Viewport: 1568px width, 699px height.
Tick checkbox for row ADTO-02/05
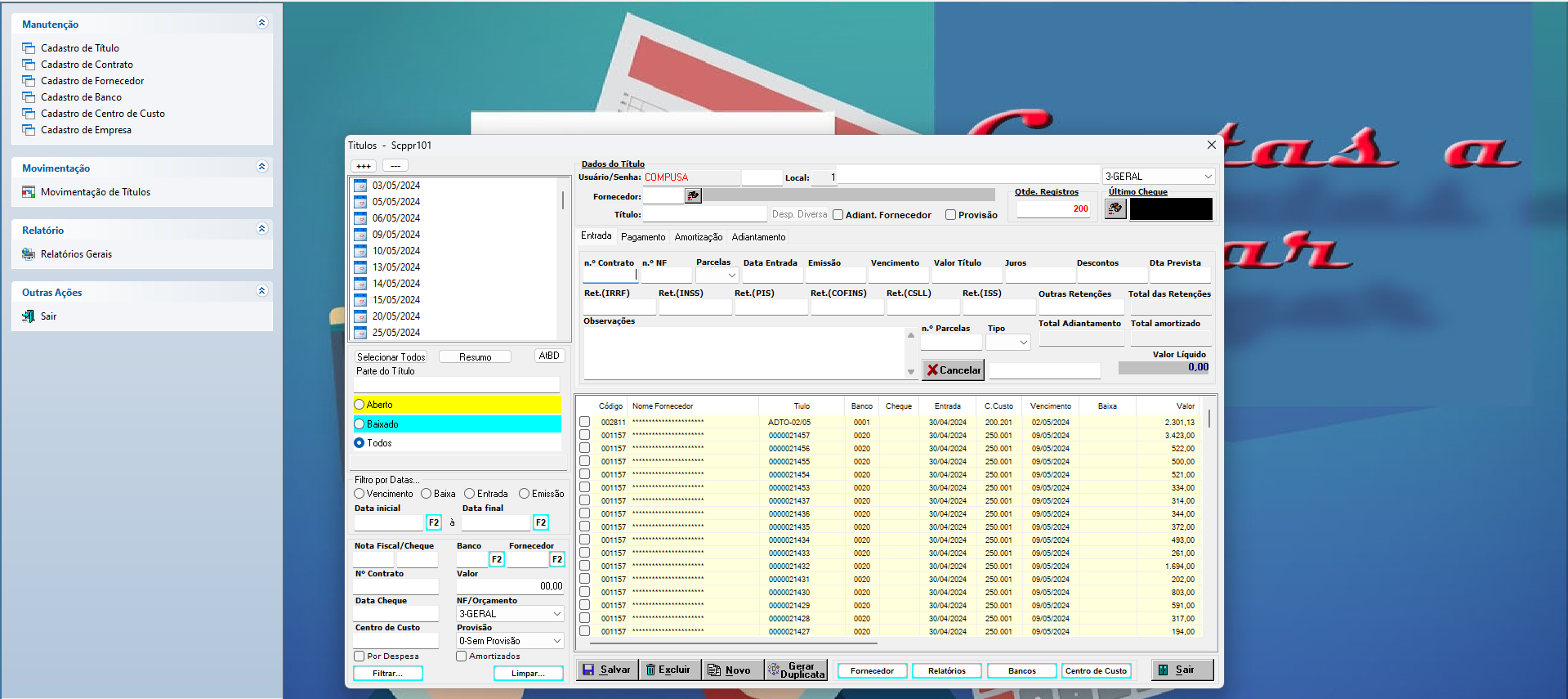click(584, 422)
